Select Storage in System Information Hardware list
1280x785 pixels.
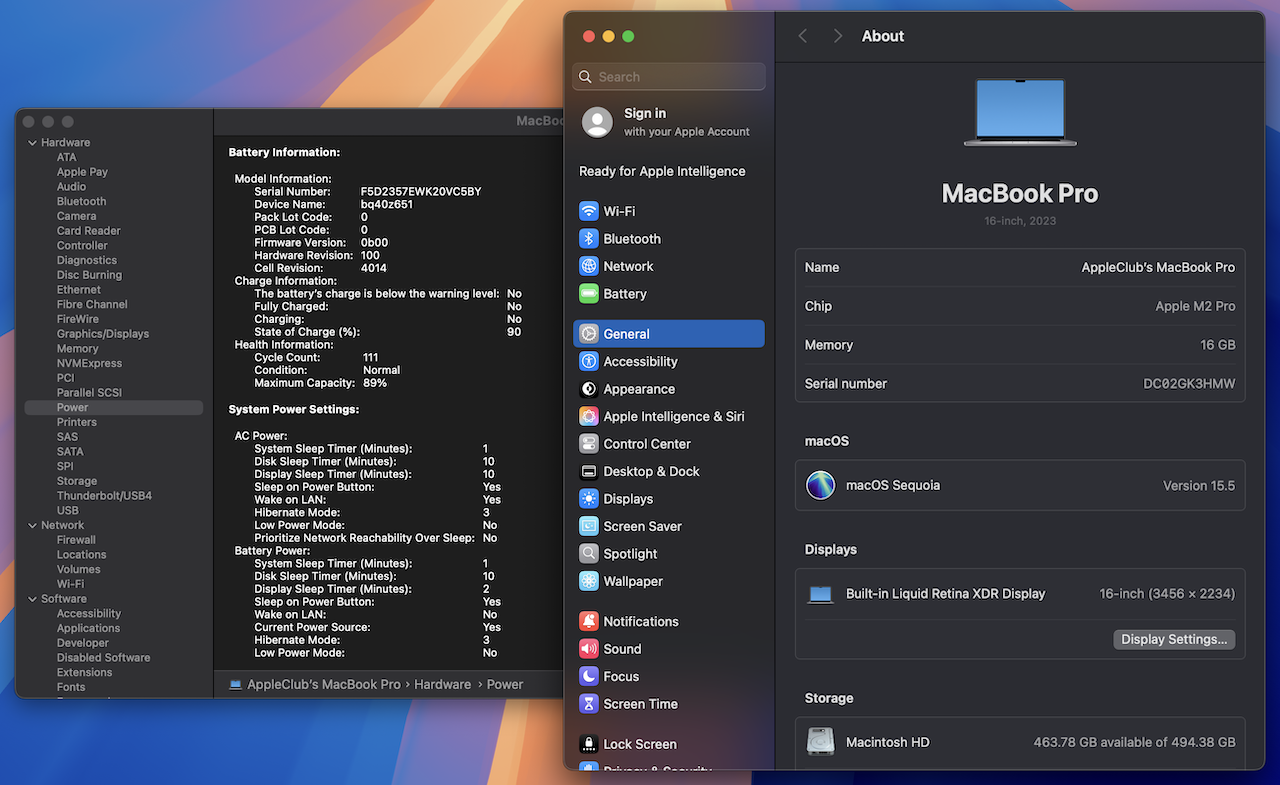77,481
